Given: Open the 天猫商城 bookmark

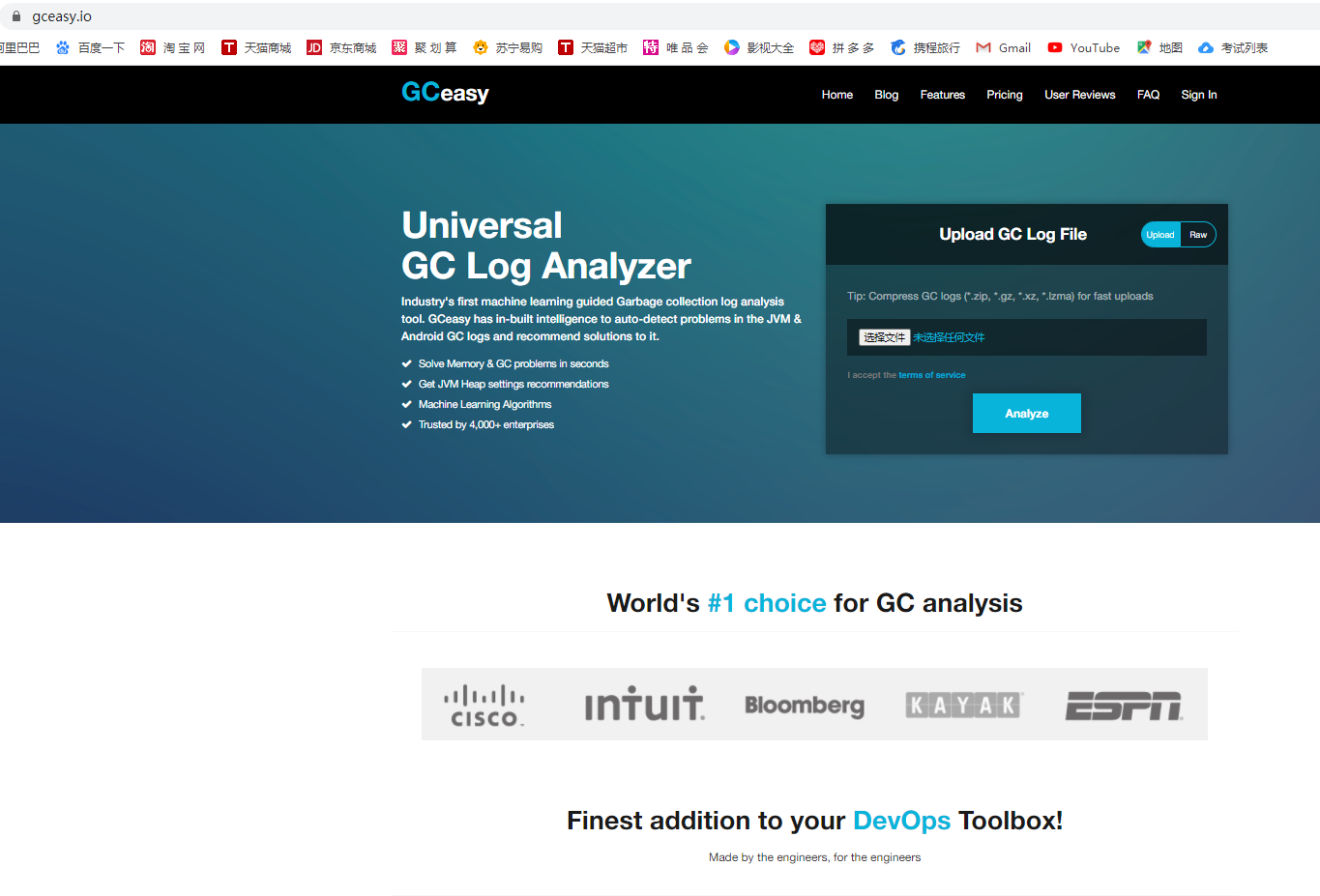Looking at the screenshot, I should point(256,47).
